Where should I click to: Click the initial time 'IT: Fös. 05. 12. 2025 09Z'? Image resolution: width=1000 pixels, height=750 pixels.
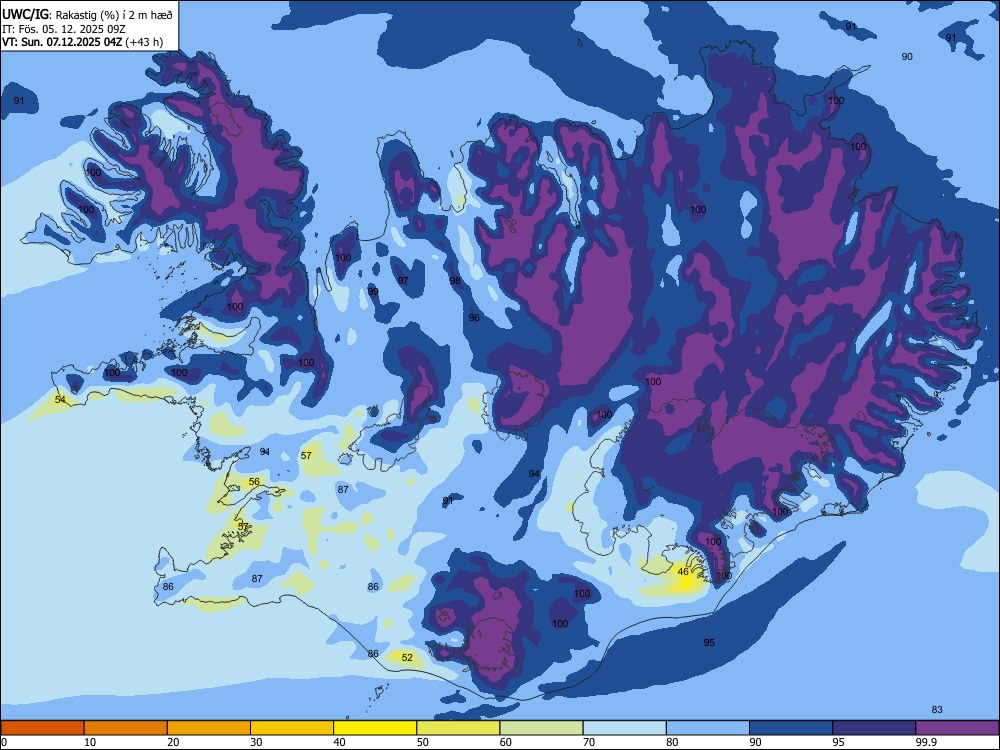64,29
